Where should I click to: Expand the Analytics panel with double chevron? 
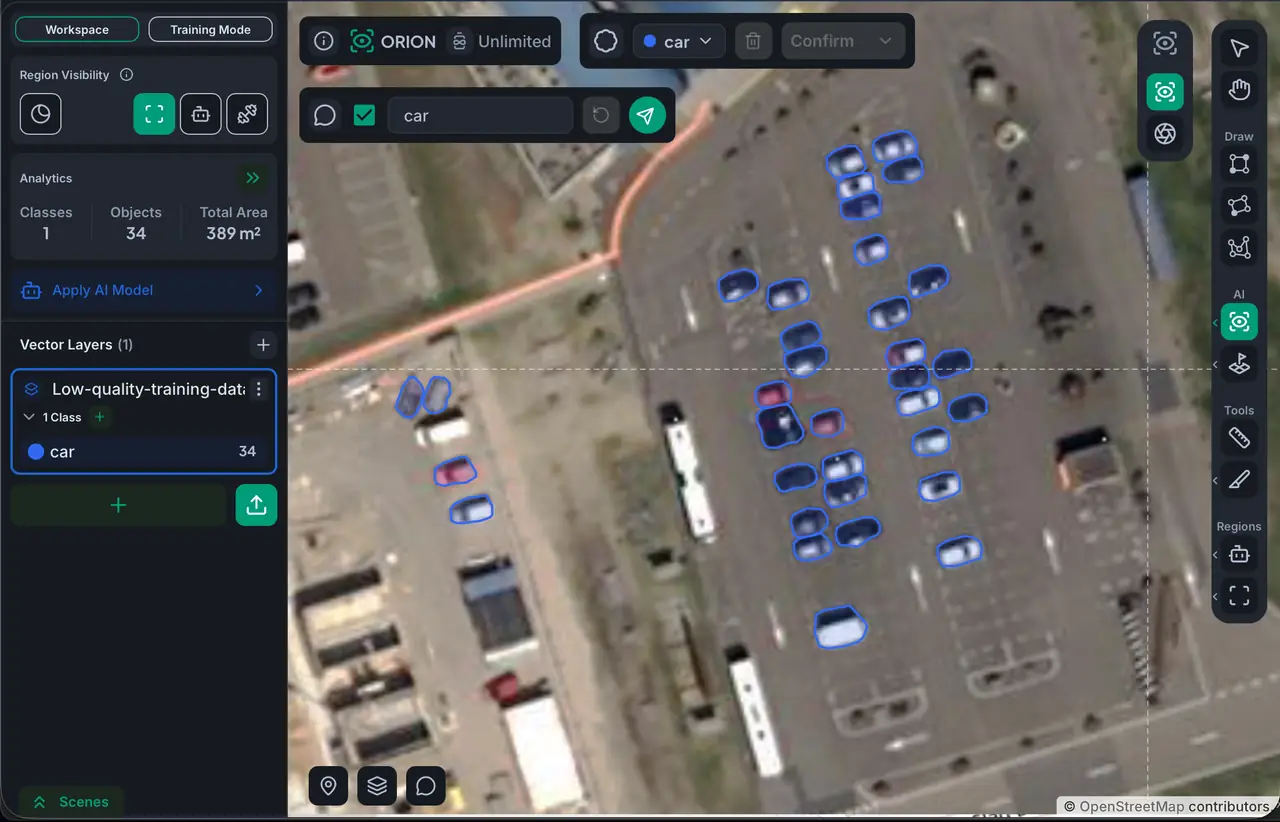(253, 178)
